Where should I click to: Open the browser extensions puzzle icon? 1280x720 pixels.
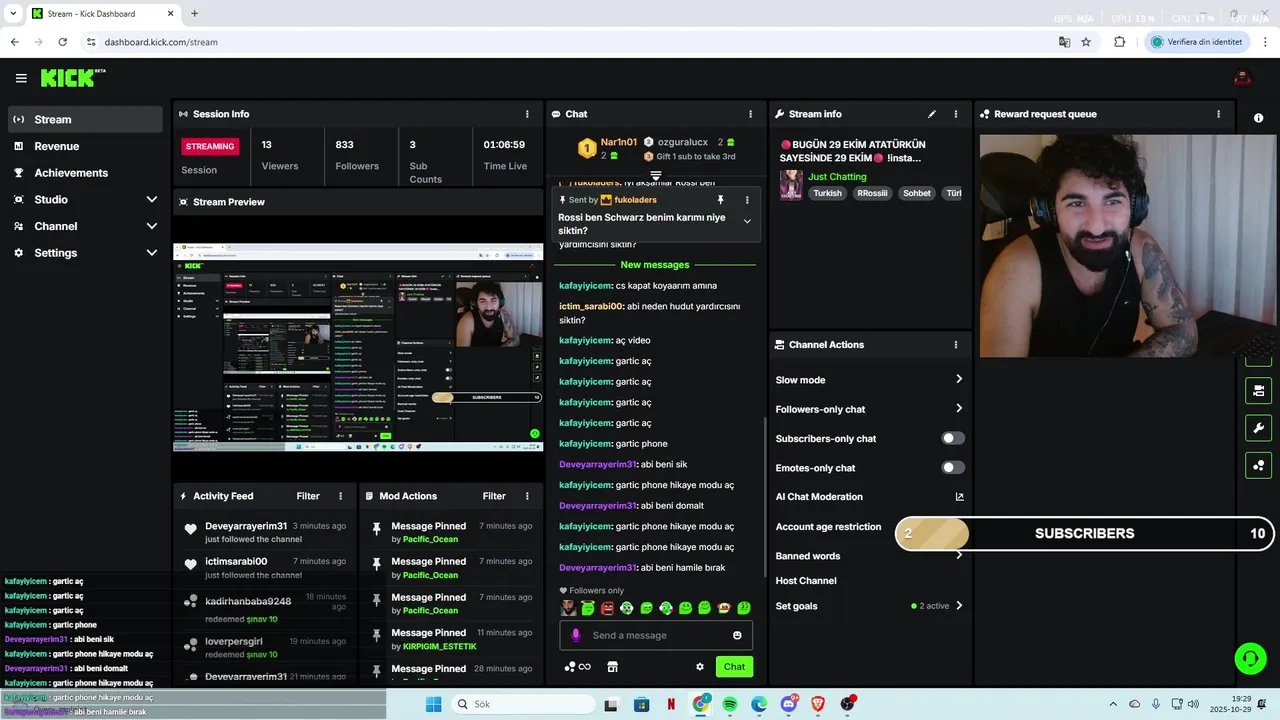pyautogui.click(x=1119, y=42)
